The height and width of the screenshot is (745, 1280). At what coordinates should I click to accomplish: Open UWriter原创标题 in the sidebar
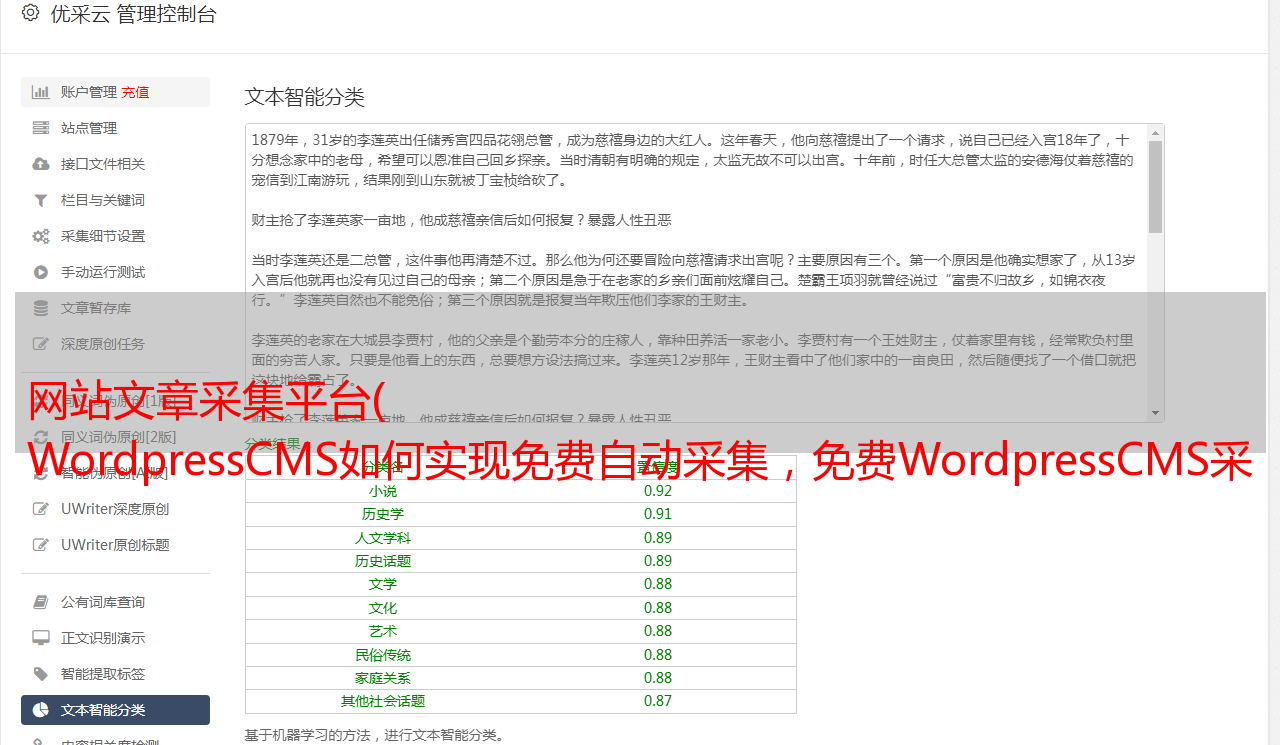tap(115, 545)
